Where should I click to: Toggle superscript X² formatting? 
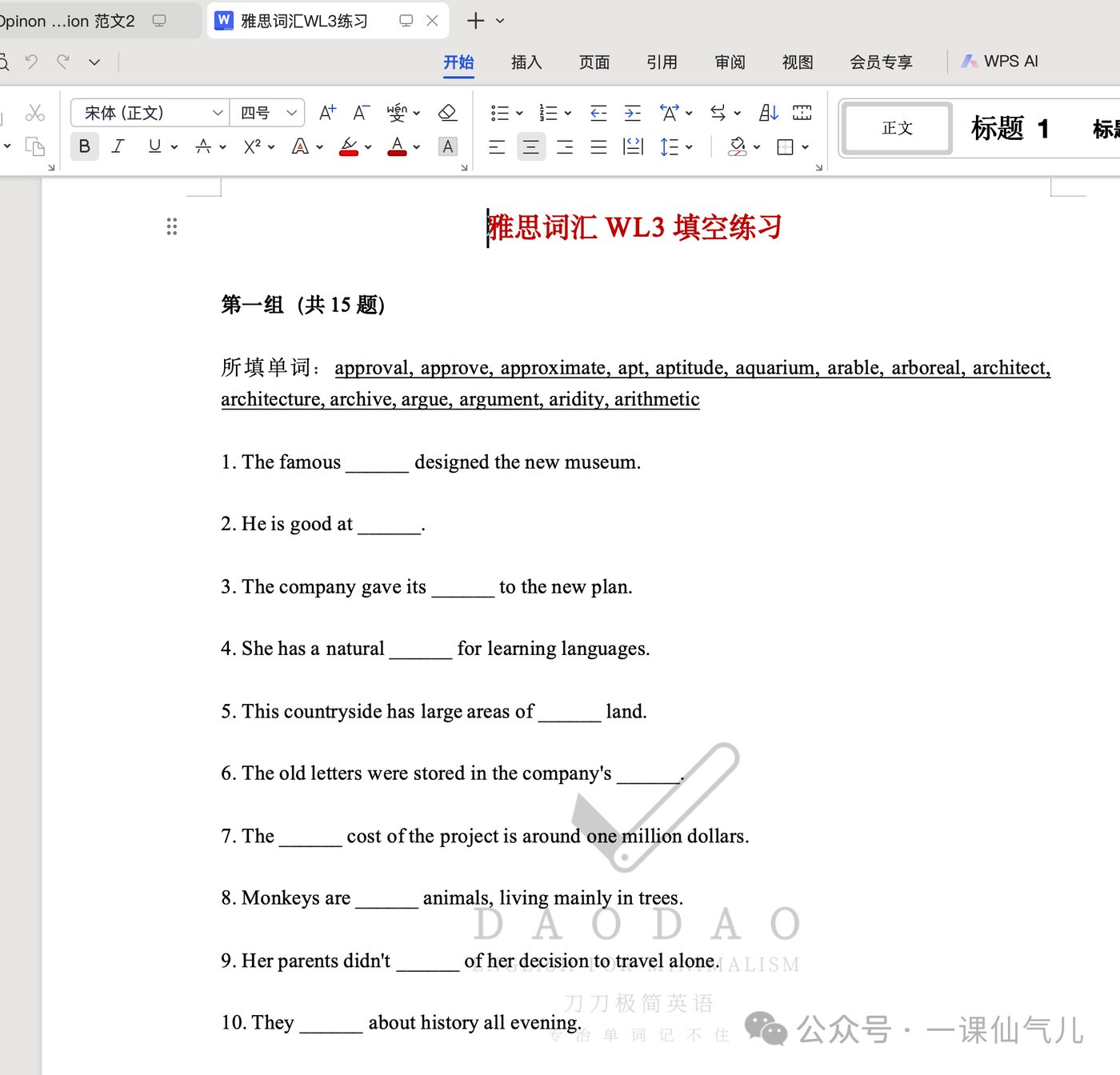(x=253, y=146)
